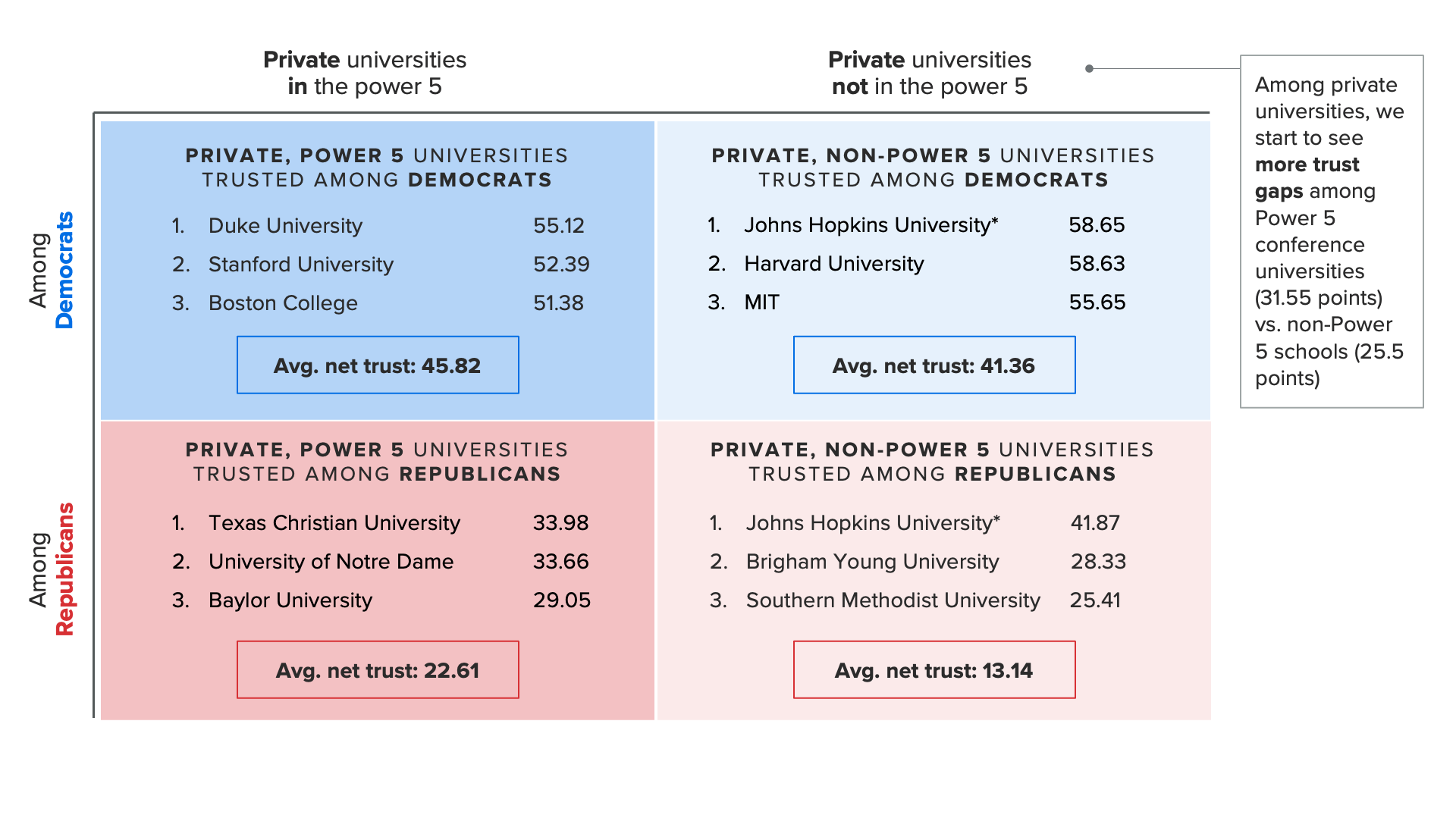Viewport: 1456px width, 815px height.
Task: Click the Stanford University list item
Action: (300, 265)
